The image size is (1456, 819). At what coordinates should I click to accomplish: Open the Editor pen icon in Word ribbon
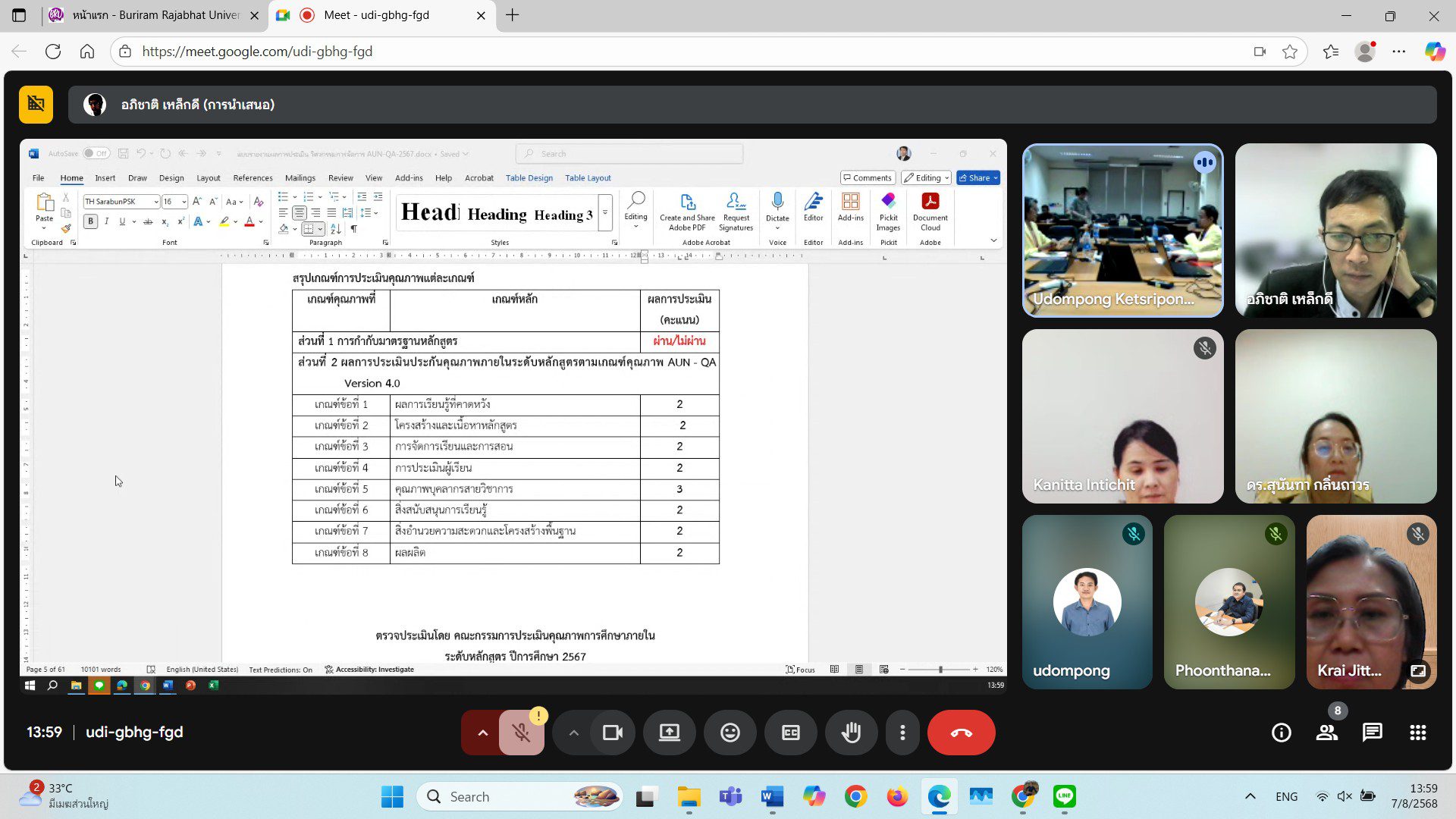[x=813, y=207]
